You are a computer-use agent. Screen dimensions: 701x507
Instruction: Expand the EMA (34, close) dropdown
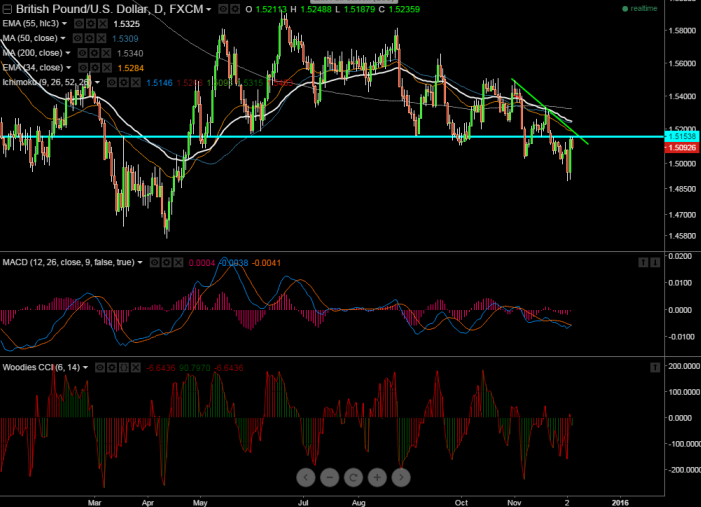68,68
